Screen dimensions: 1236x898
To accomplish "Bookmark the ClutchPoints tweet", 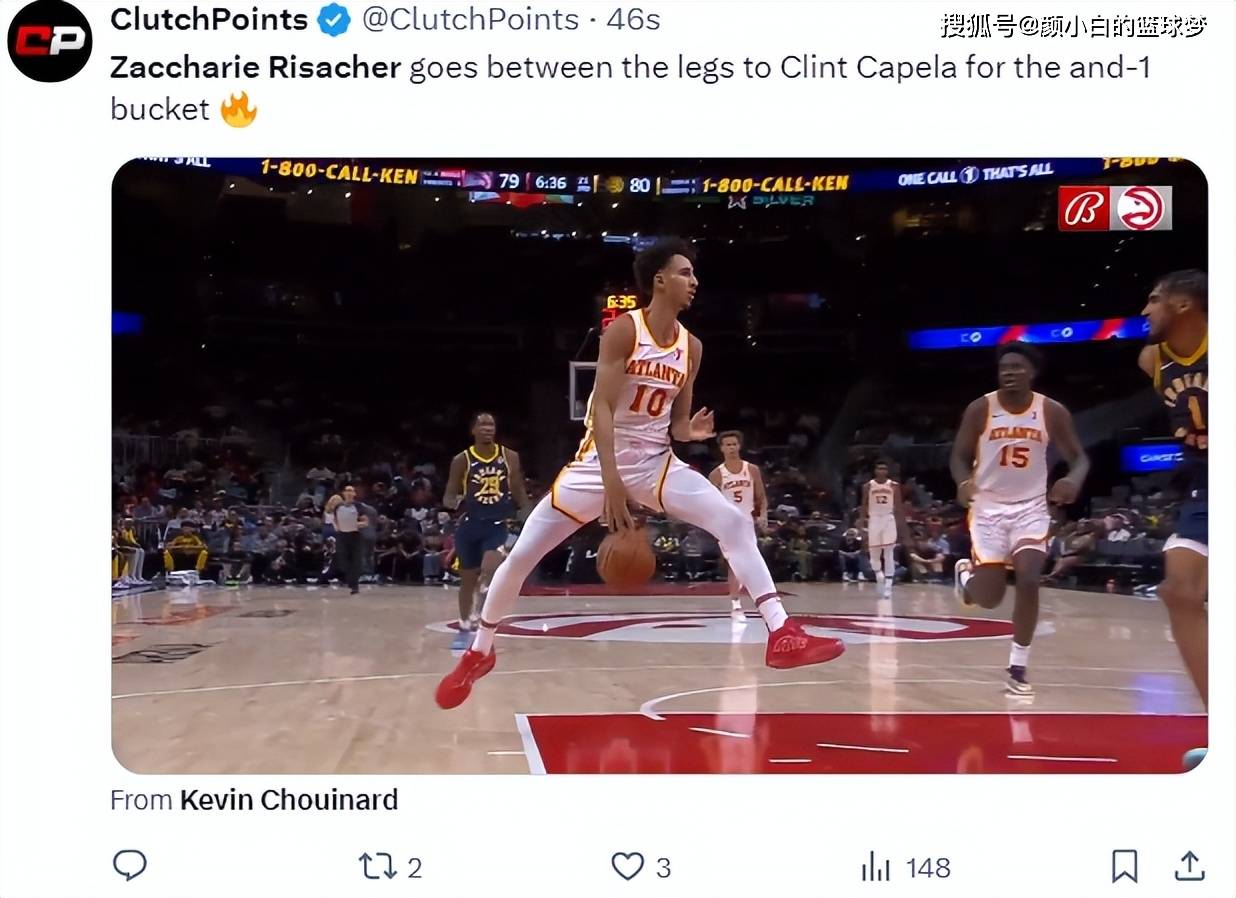I will 1124,866.
